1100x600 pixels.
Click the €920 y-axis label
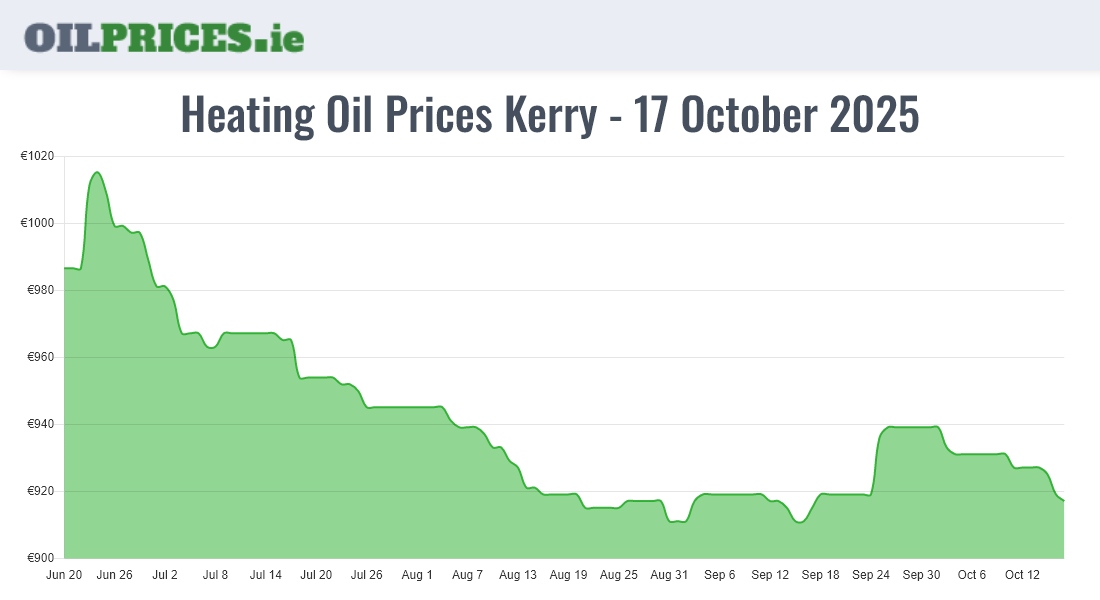39,491
